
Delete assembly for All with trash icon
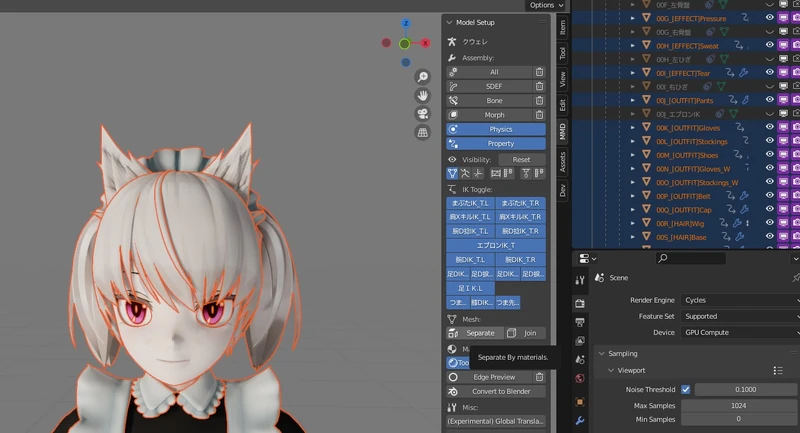tap(539, 72)
